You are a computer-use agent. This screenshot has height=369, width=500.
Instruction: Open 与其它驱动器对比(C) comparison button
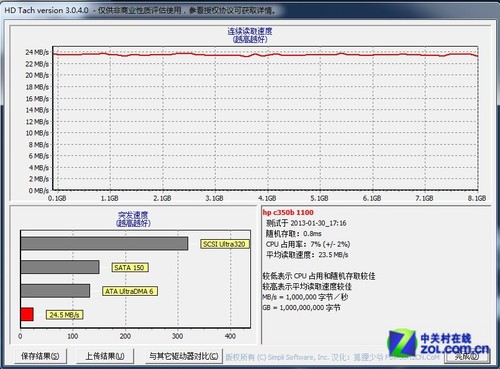coord(184,356)
